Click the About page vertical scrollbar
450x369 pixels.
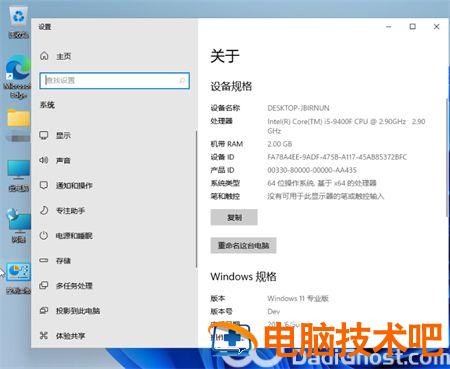(x=447, y=158)
